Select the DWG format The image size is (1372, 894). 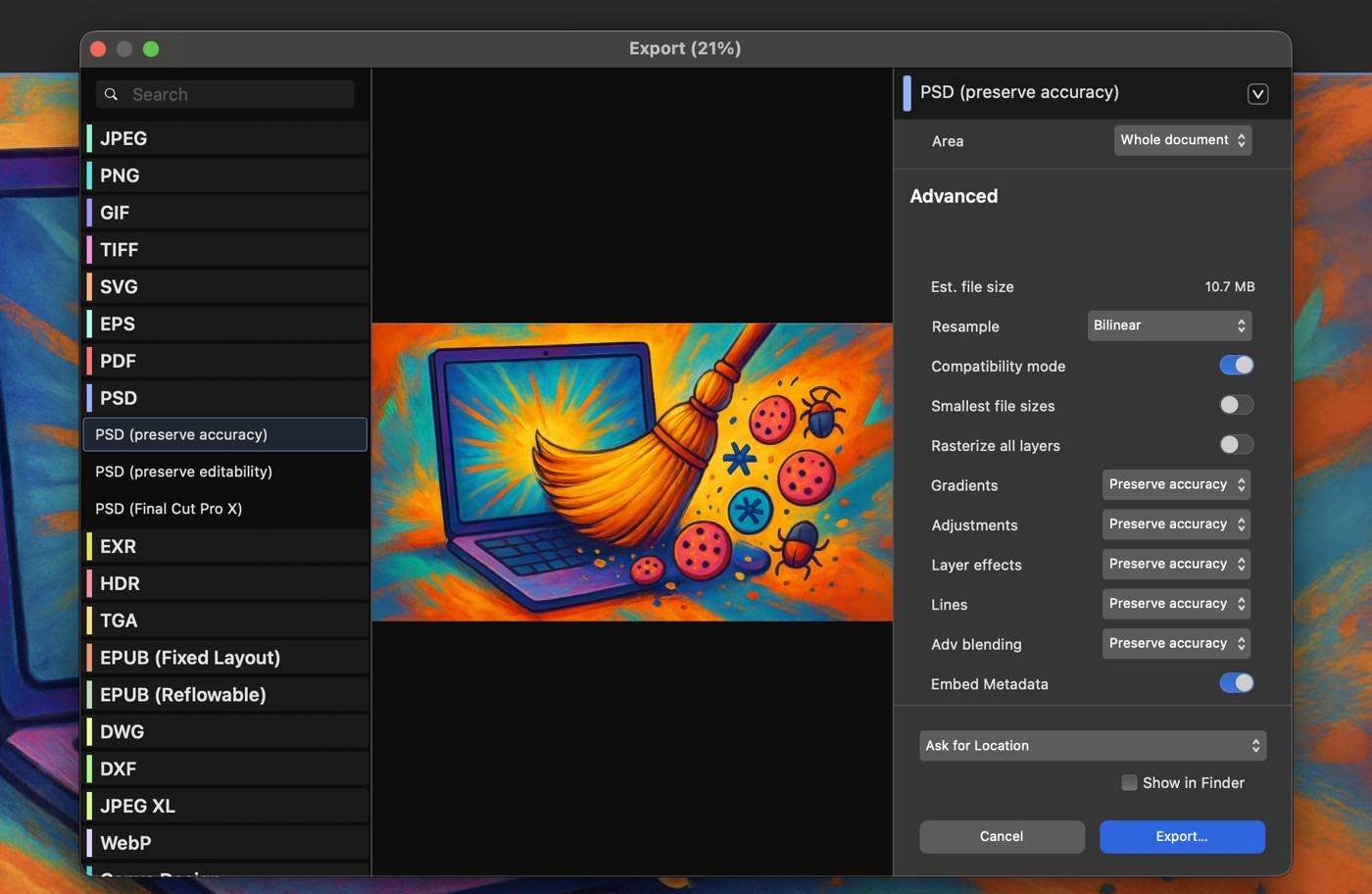coord(226,732)
